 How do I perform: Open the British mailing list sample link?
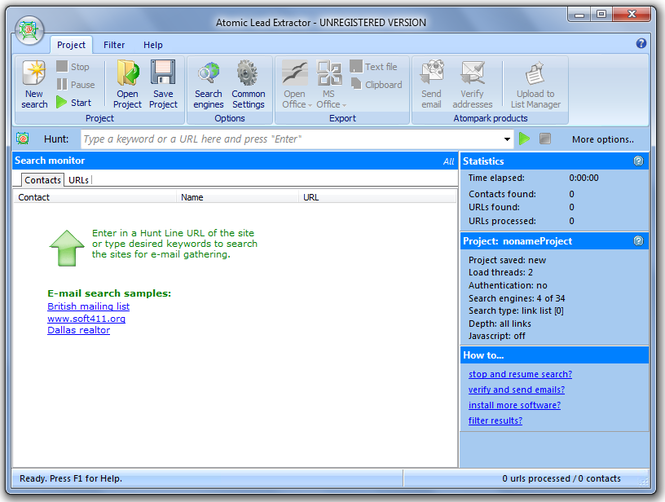coord(88,306)
